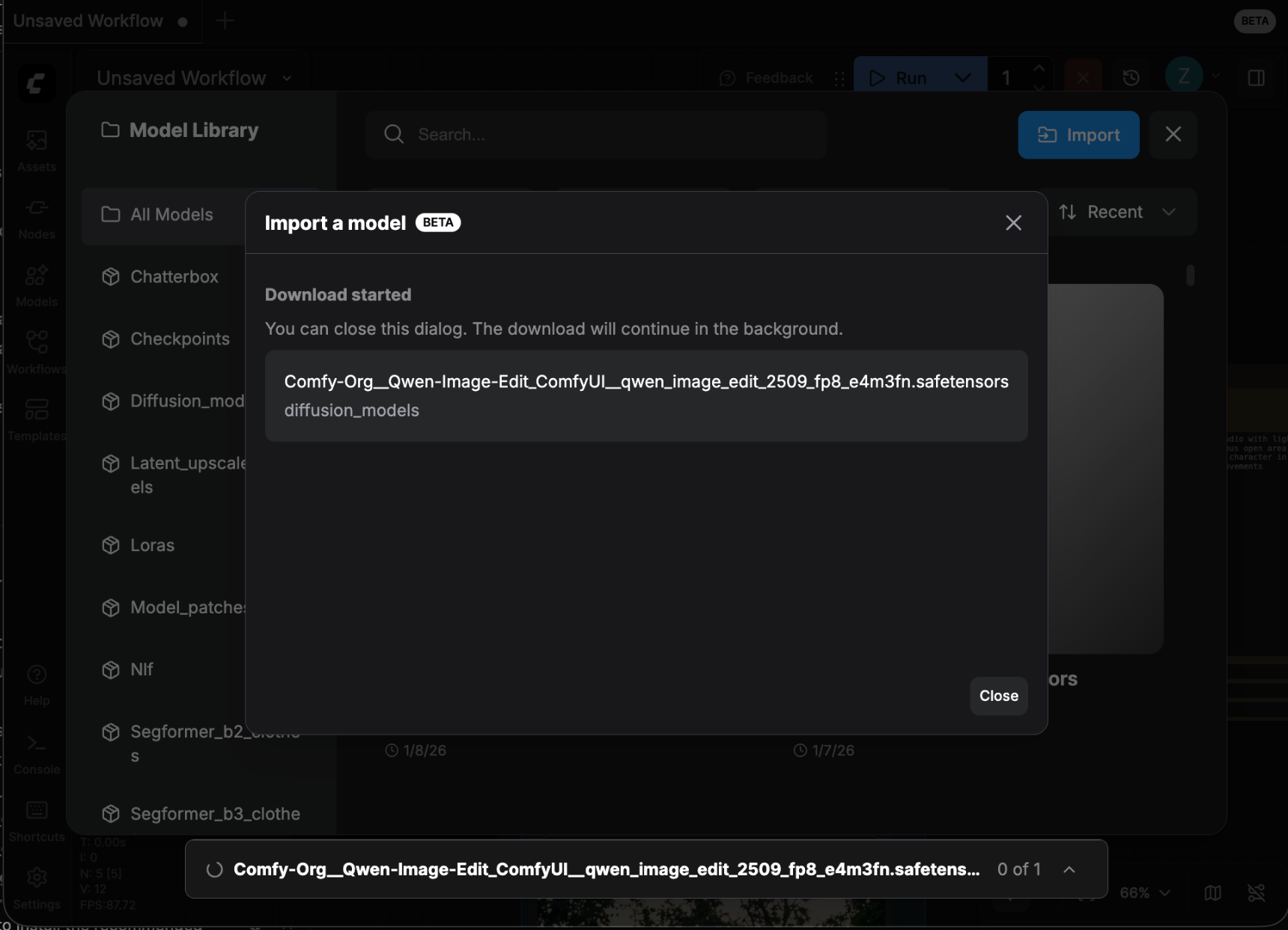Viewport: 1288px width, 930px height.
Task: Open the Workflows panel
Action: (x=35, y=349)
